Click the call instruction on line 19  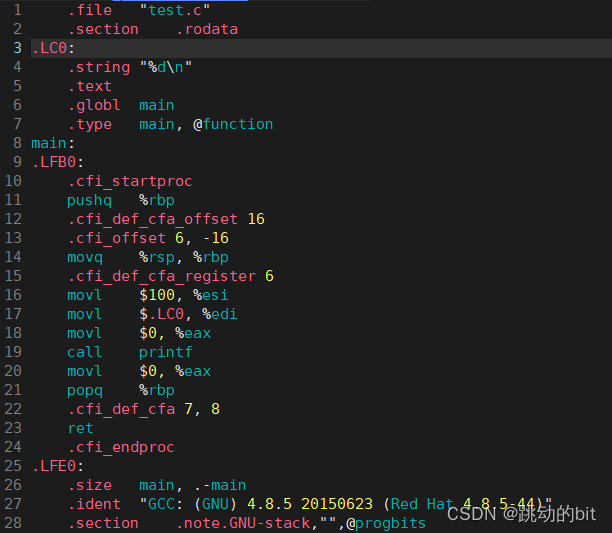click(x=85, y=352)
